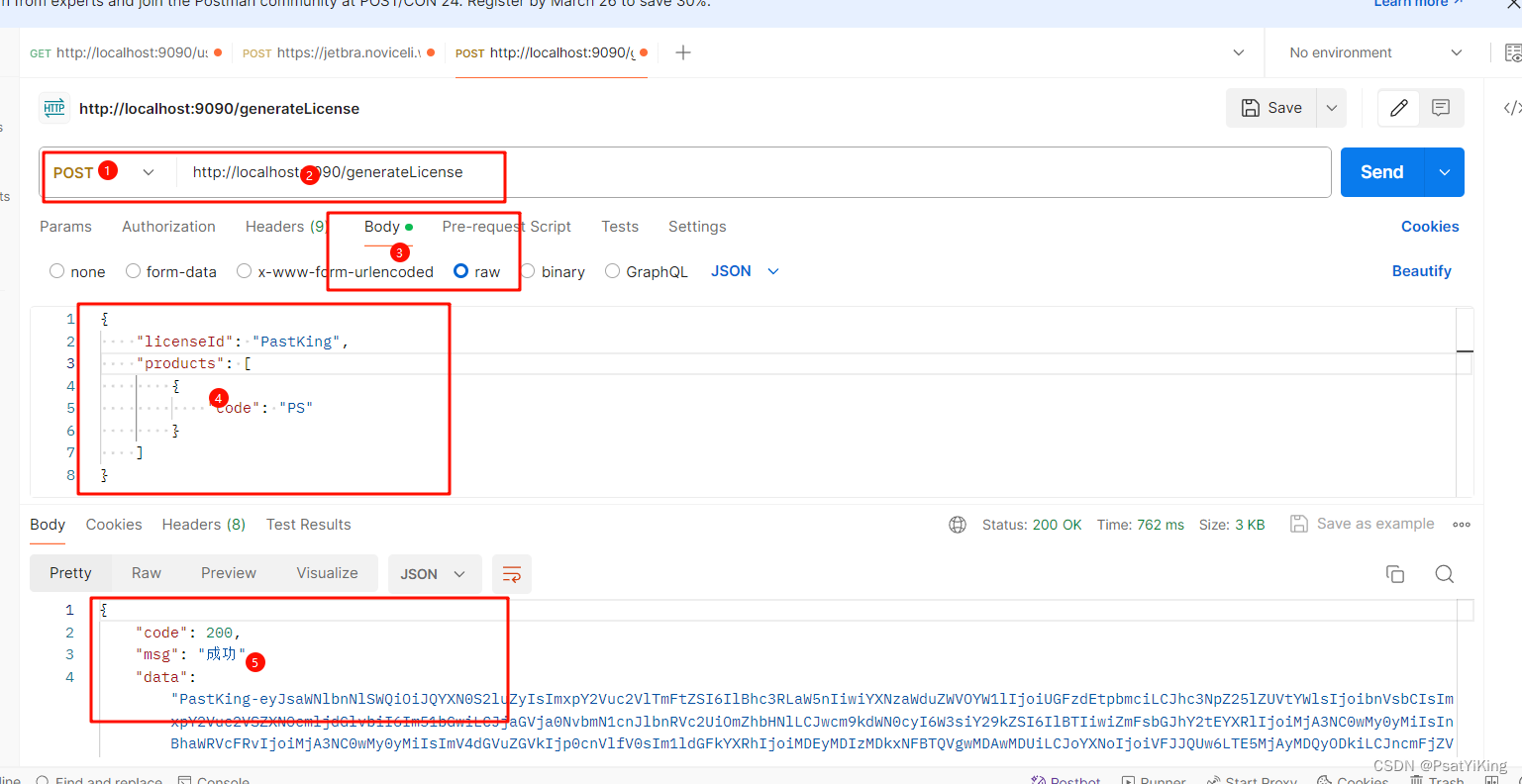Toggle response line wrapping icon
This screenshot has width=1522, height=784.
[512, 574]
